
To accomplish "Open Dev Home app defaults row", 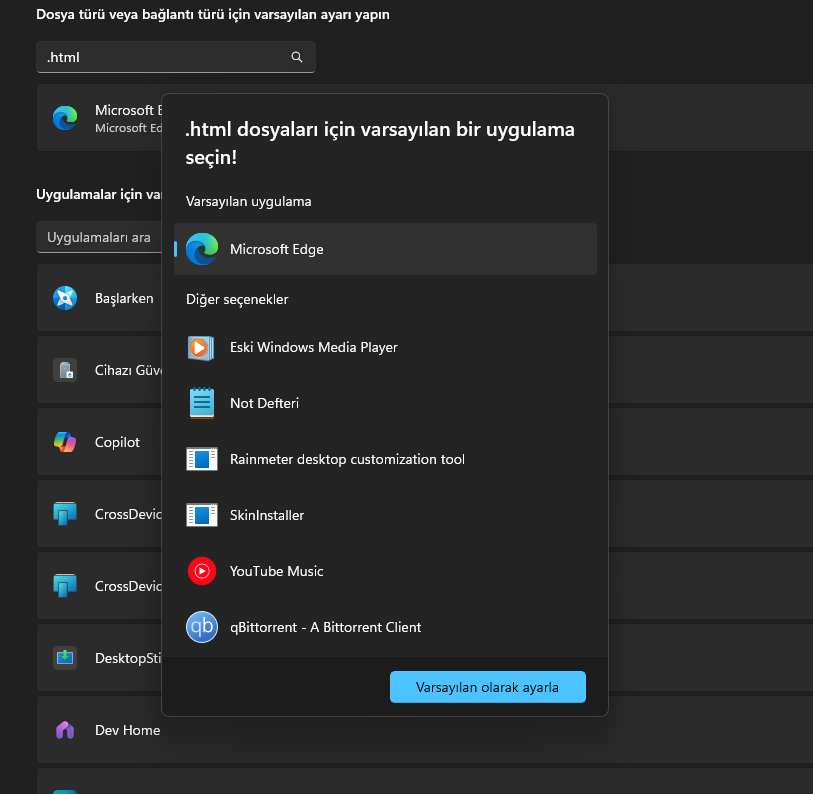I will 425,730.
